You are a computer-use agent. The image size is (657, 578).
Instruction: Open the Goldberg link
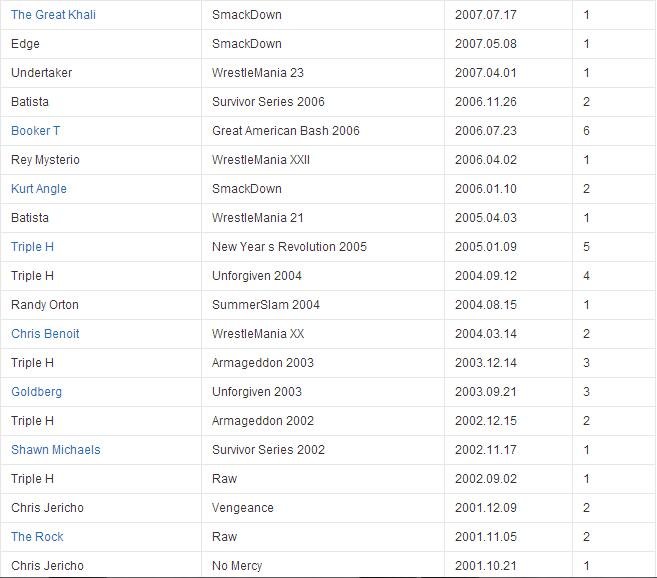click(x=36, y=392)
